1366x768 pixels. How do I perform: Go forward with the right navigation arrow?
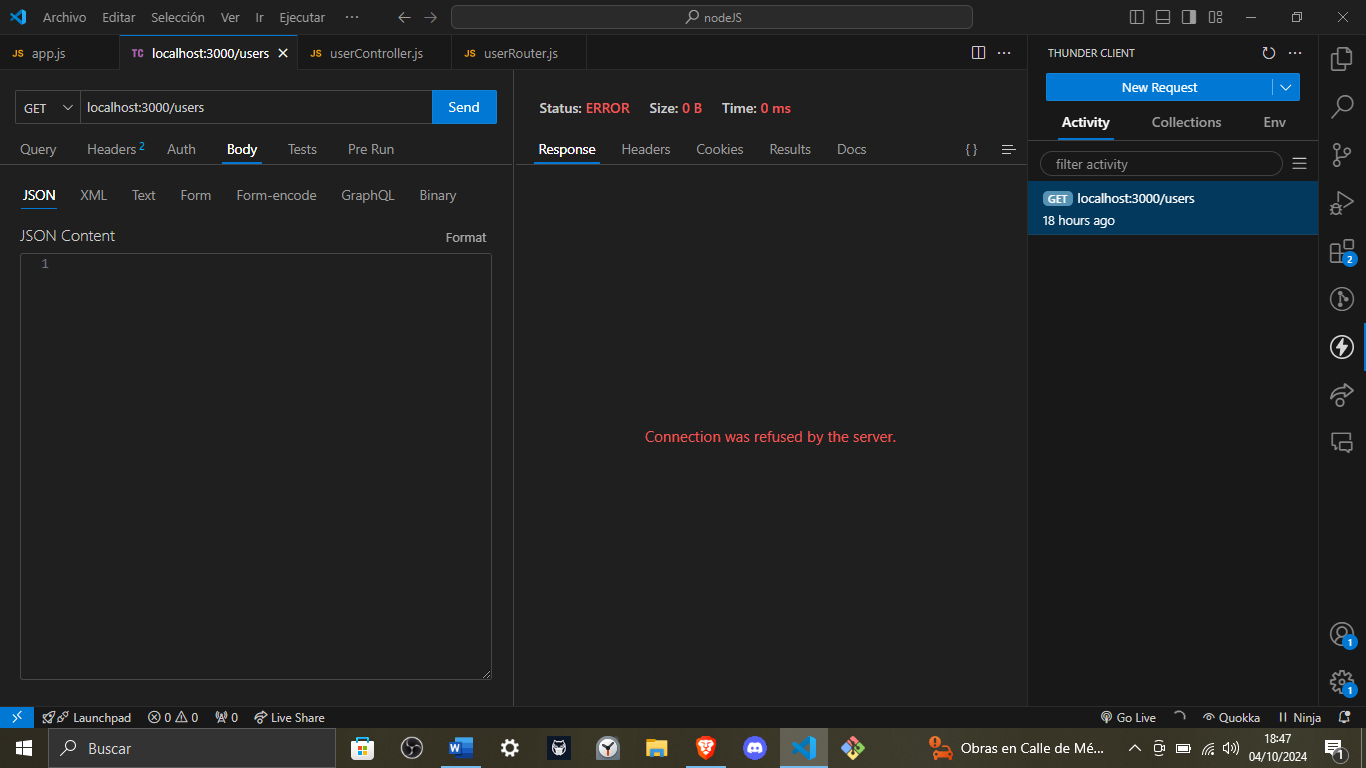coord(430,17)
